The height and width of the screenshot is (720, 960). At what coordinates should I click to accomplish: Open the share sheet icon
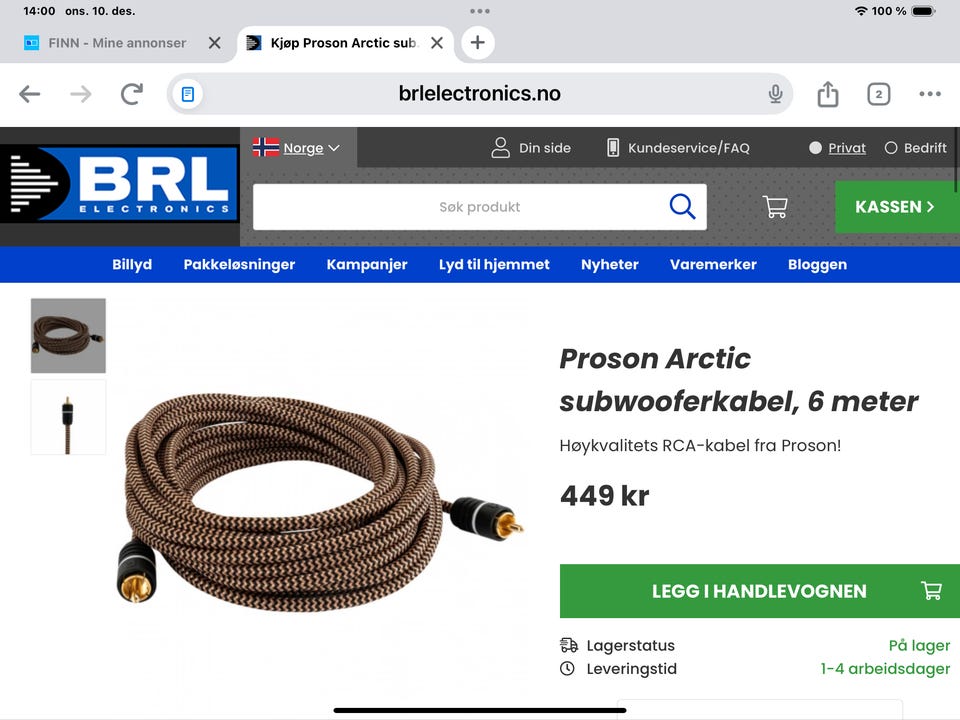828,94
